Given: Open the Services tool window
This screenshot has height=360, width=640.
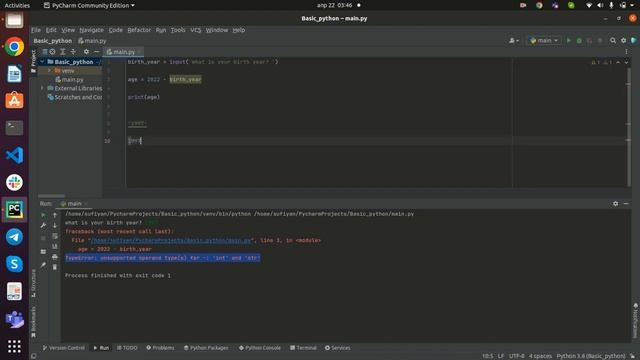Looking at the screenshot, I should click(338, 348).
